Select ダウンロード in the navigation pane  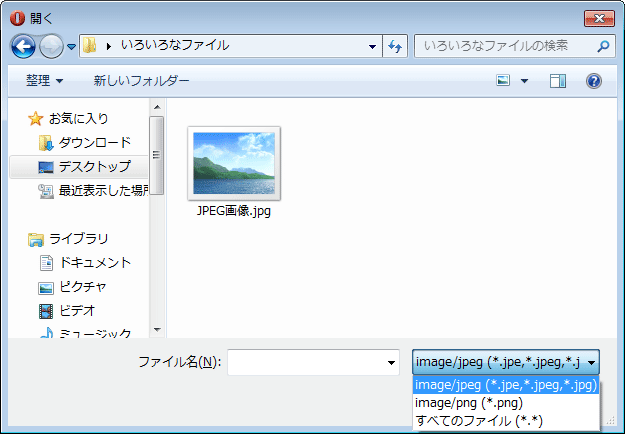click(x=94, y=142)
